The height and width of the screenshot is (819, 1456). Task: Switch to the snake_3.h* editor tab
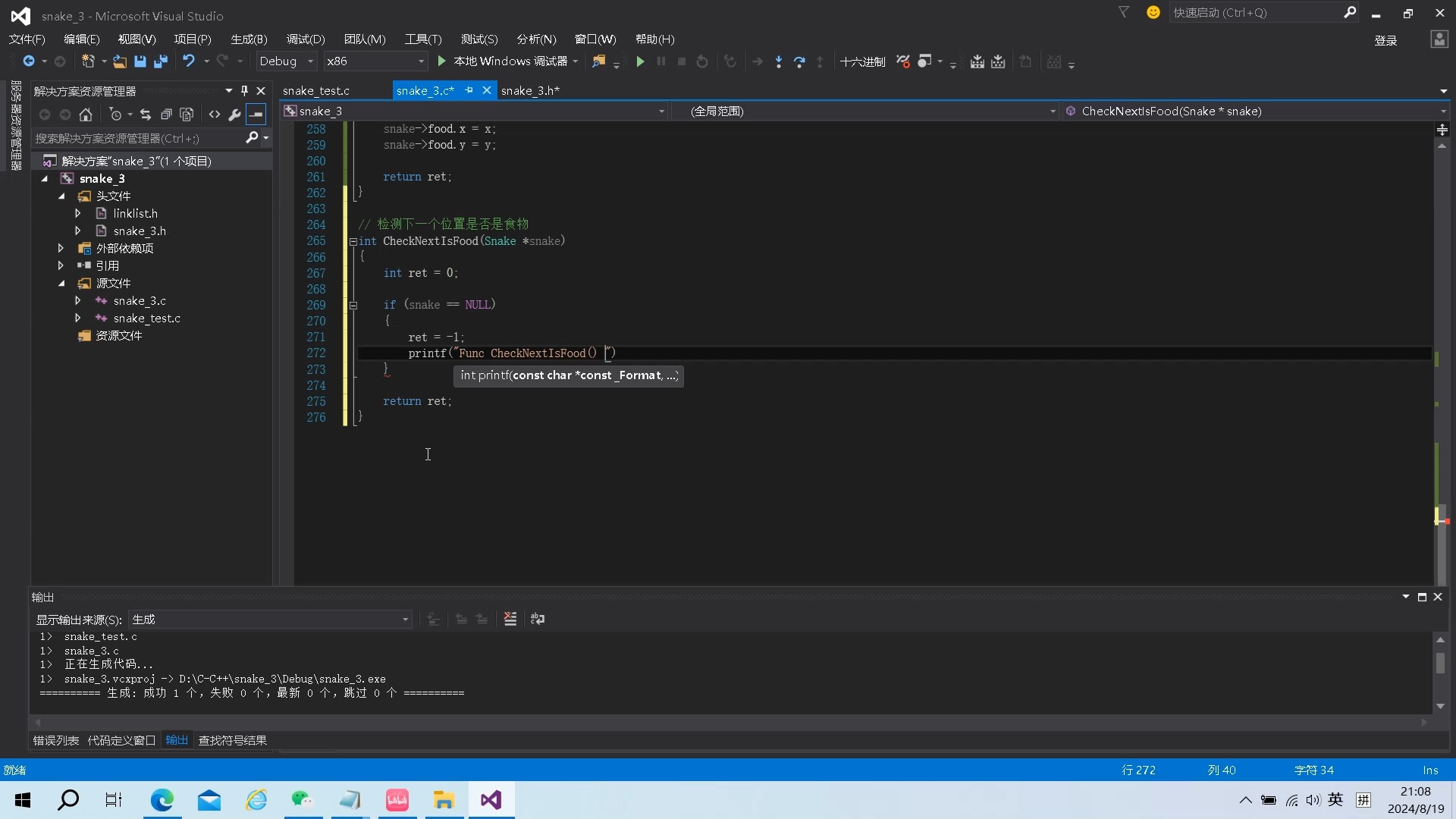(x=530, y=91)
